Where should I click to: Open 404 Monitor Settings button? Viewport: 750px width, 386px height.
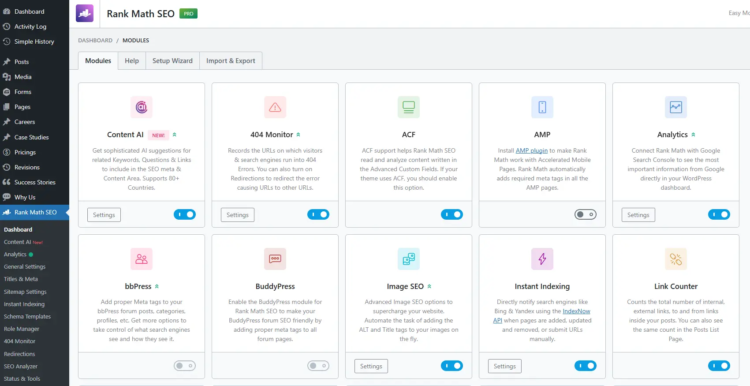coord(238,215)
